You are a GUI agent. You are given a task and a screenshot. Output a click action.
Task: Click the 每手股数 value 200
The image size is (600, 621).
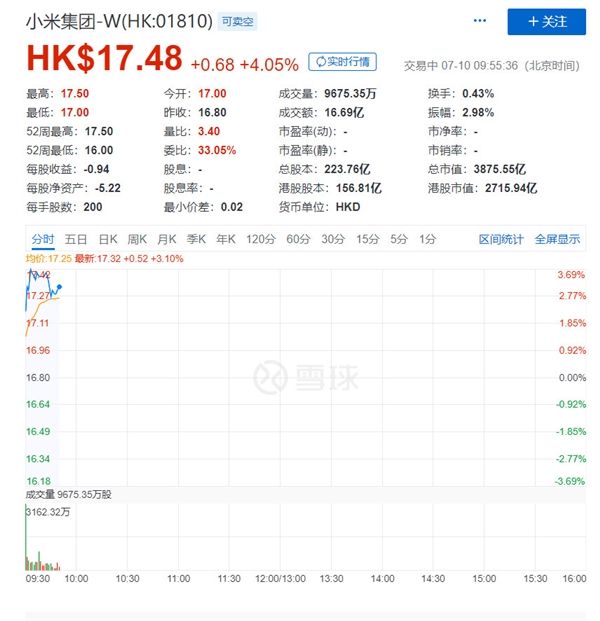pos(93,207)
